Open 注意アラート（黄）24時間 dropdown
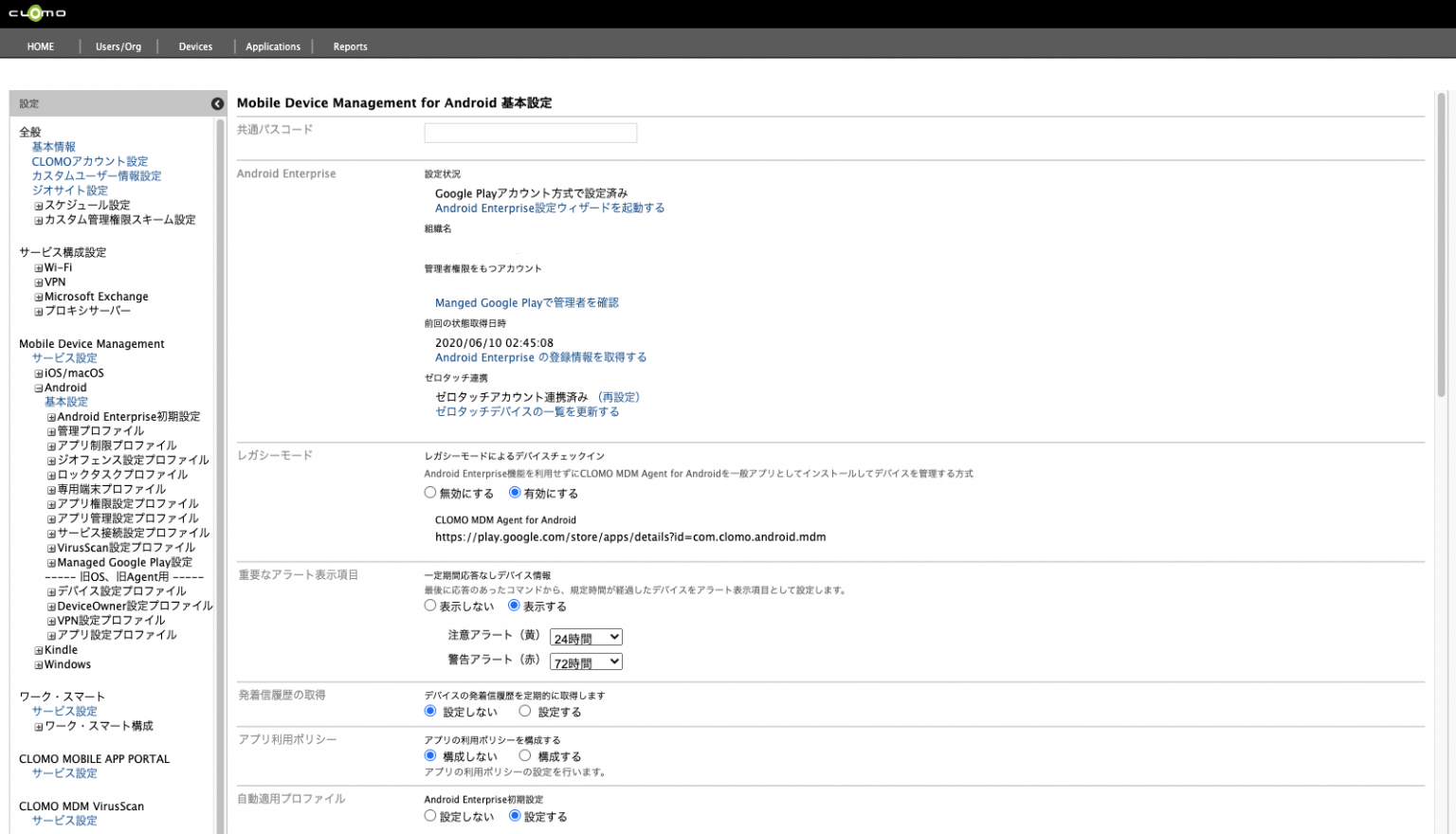 pos(586,638)
